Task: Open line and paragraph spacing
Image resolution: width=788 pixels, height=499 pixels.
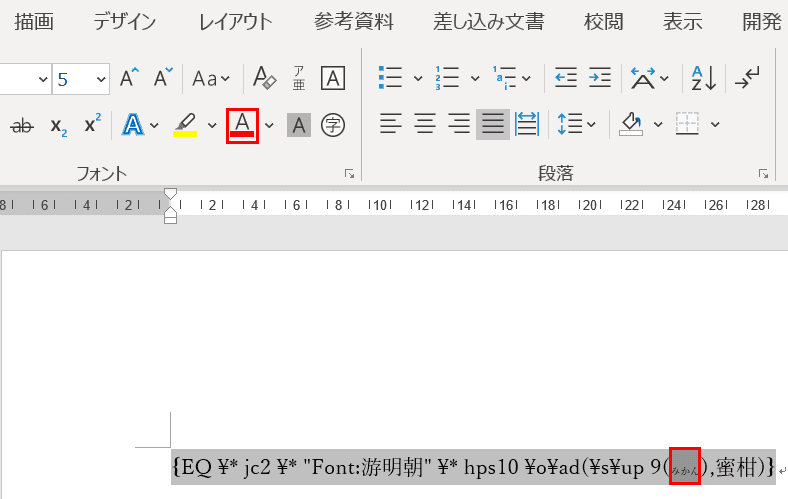Action: point(569,124)
